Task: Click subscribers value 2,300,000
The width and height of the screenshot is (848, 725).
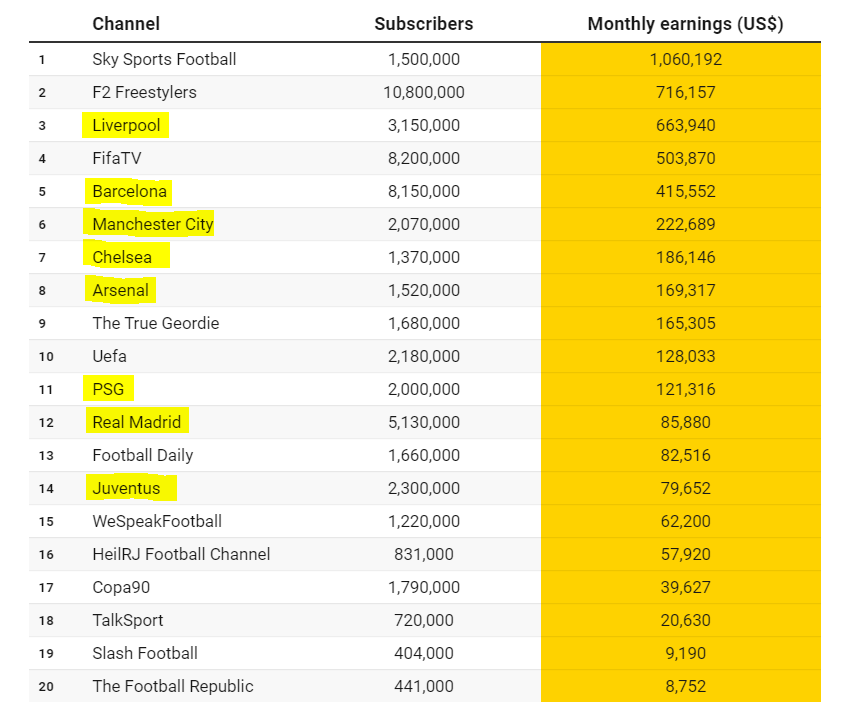Action: click(x=423, y=488)
